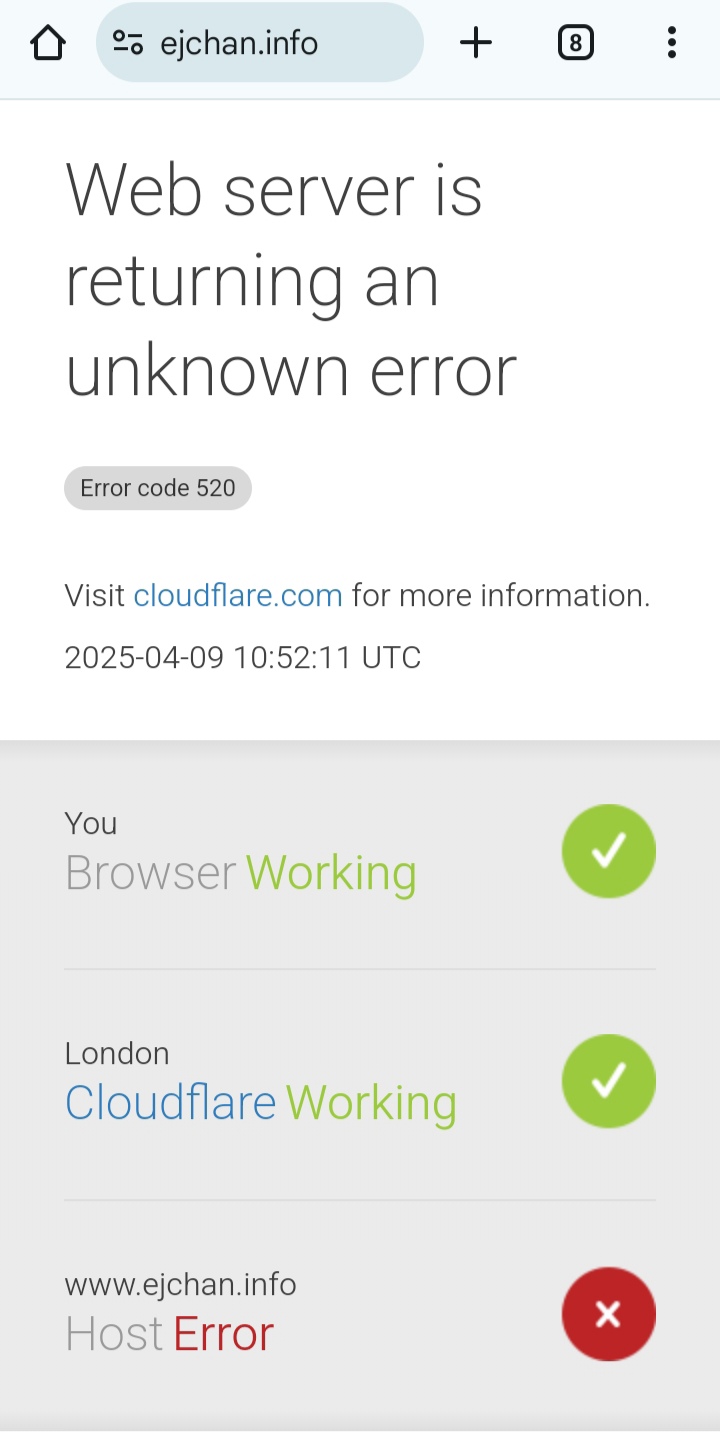The image size is (720, 1432).
Task: Click the error timestamp 2025-04-09 text
Action: [243, 657]
